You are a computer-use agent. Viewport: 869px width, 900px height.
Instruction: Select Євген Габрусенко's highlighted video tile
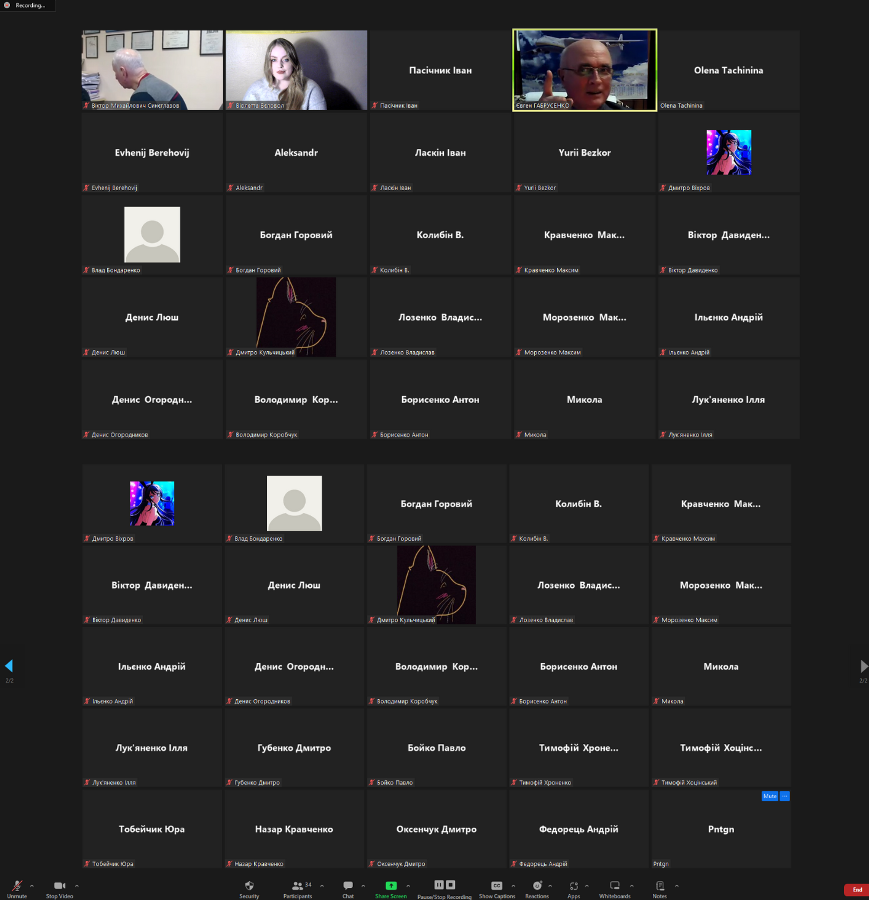point(584,70)
